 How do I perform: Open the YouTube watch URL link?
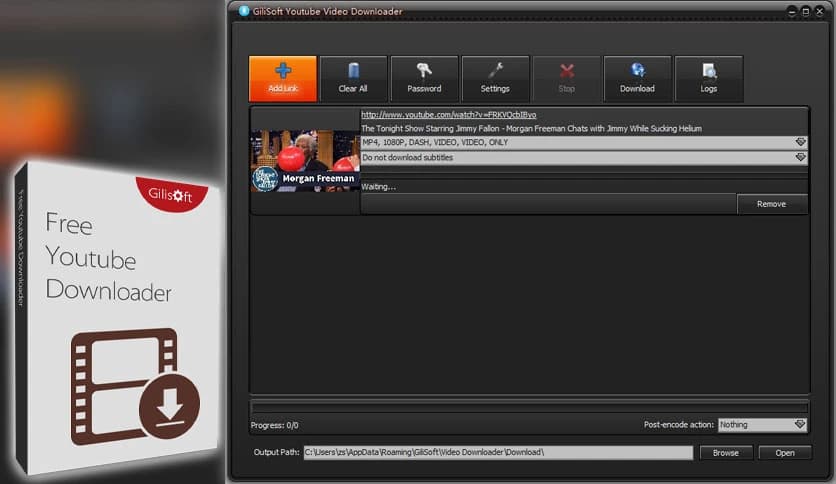(x=448, y=115)
